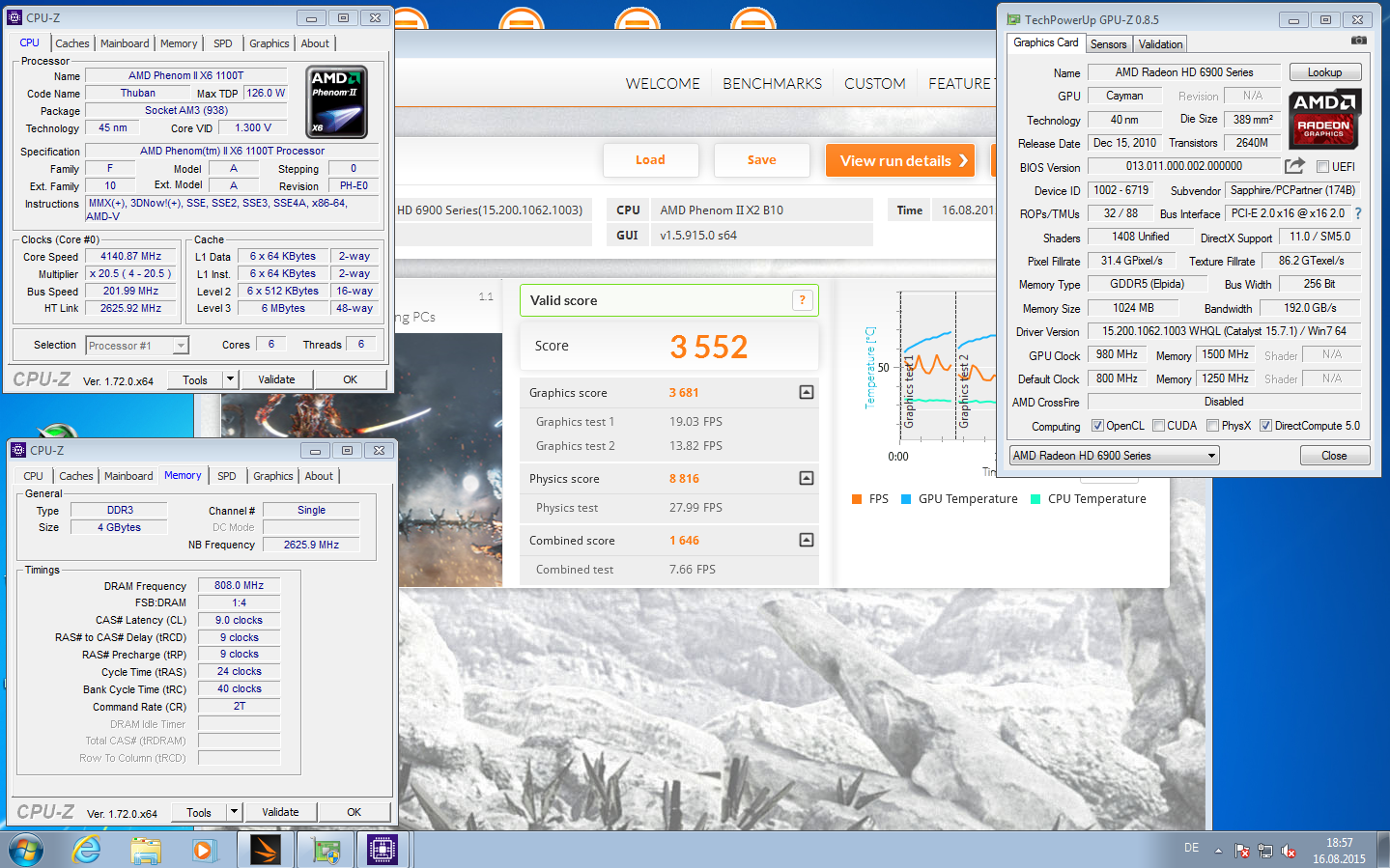1390x868 pixels.
Task: Open SPD tab in the bottom CPU-Z window
Action: point(227,476)
